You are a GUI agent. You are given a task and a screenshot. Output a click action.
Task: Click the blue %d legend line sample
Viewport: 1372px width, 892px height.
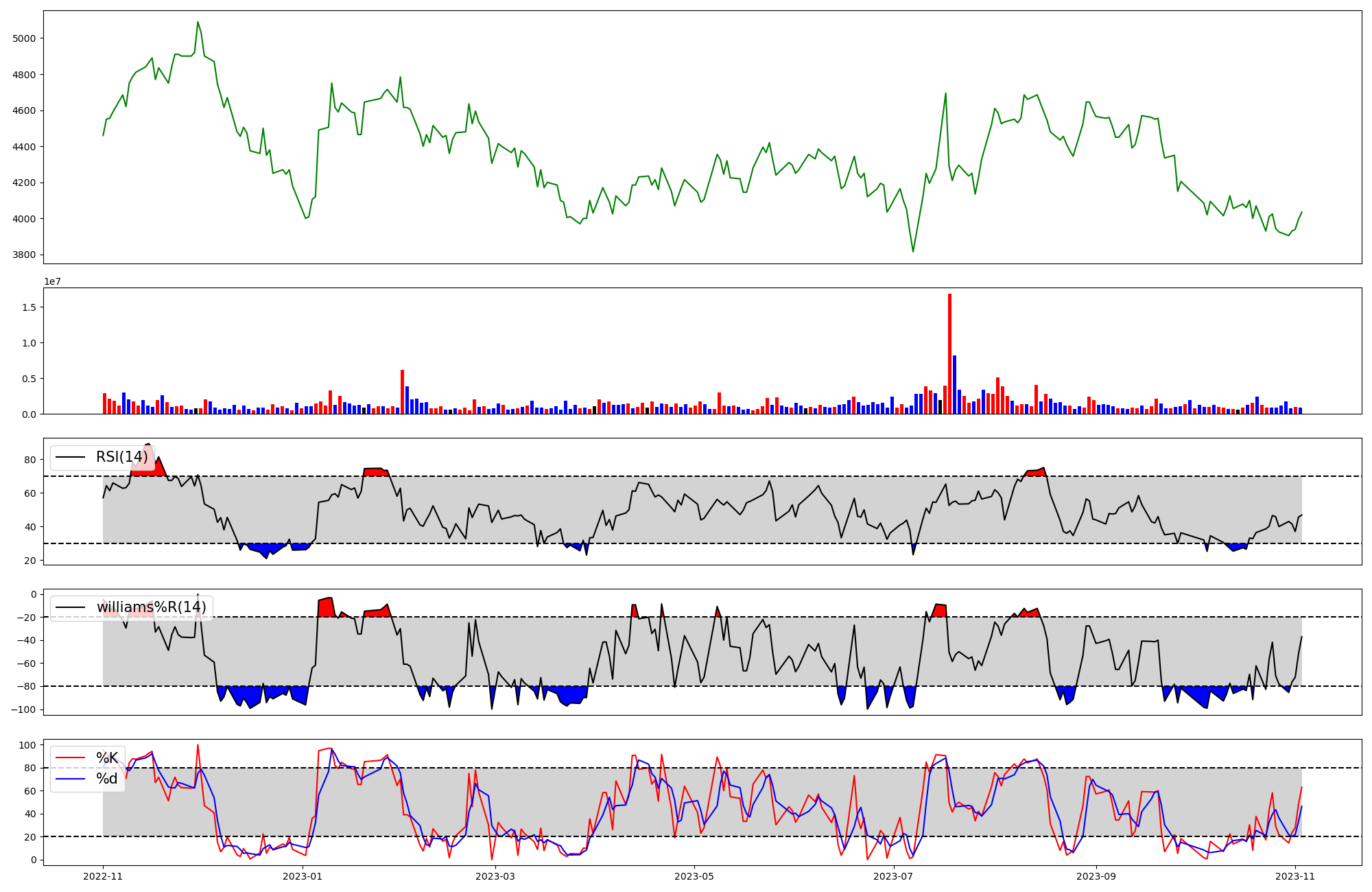[x=70, y=779]
